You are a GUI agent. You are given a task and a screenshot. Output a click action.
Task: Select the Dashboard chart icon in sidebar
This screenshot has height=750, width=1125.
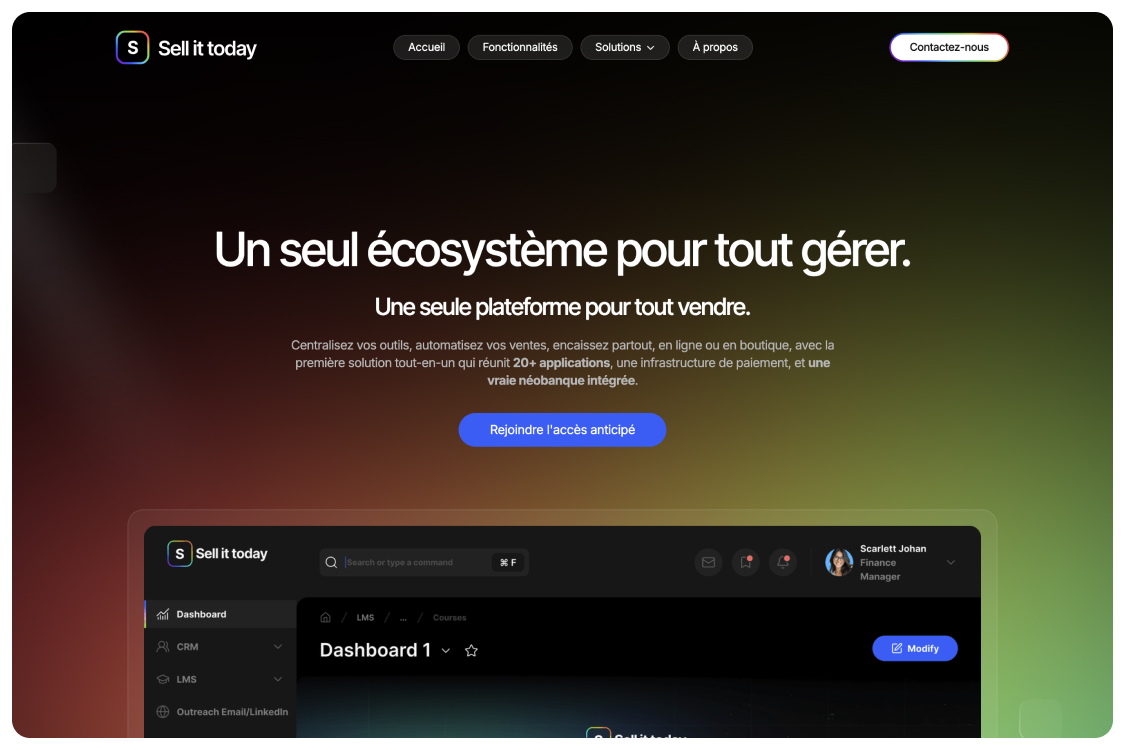click(x=163, y=614)
